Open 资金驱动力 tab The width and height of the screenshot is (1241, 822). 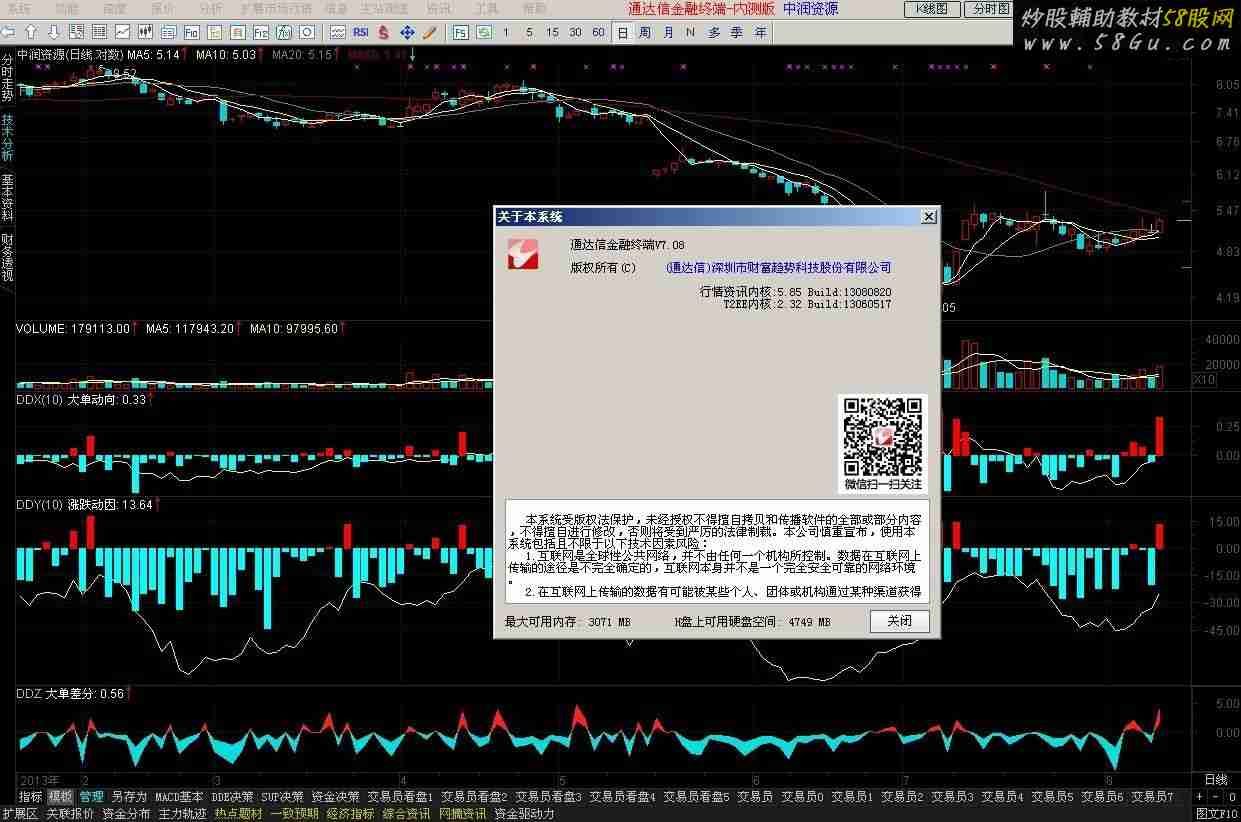[524, 814]
